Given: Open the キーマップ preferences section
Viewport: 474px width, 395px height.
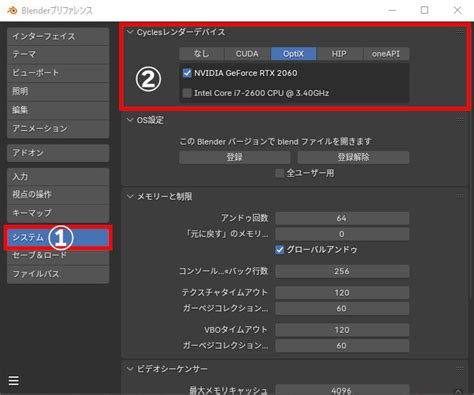Looking at the screenshot, I should click(58, 213).
